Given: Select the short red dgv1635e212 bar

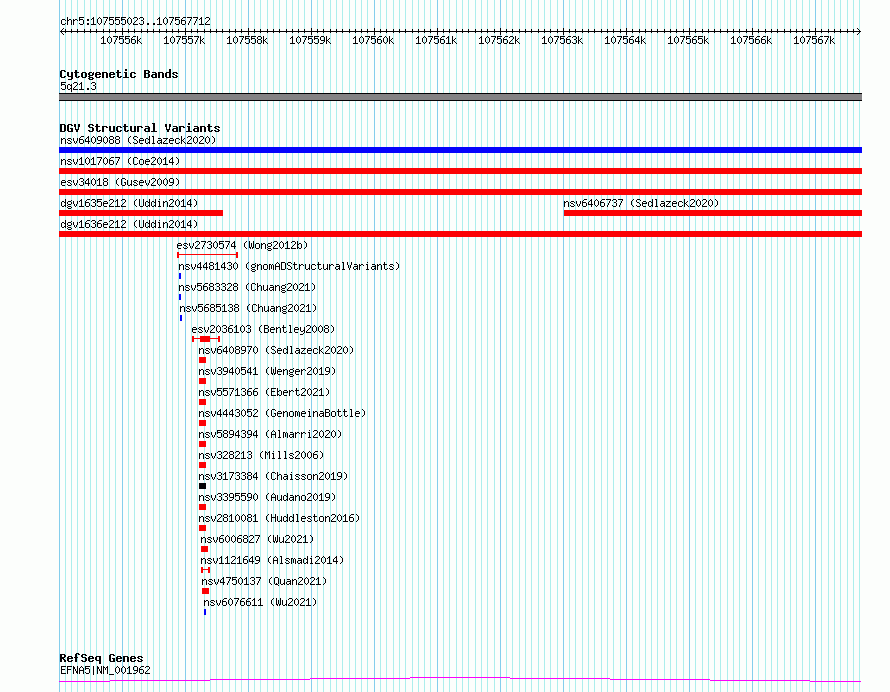Looking at the screenshot, I should click(x=141, y=213).
